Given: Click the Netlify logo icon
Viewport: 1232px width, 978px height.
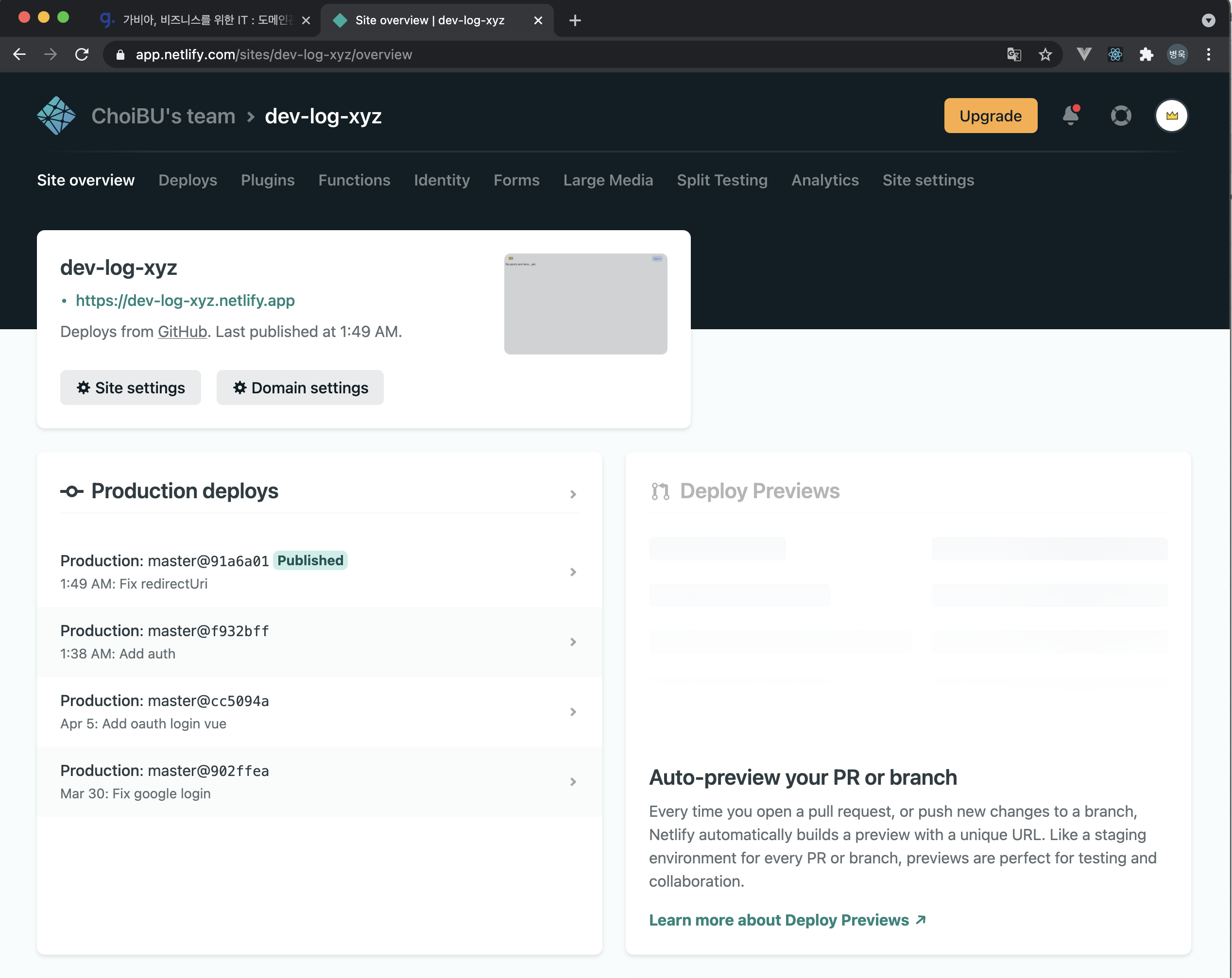Looking at the screenshot, I should [x=56, y=116].
